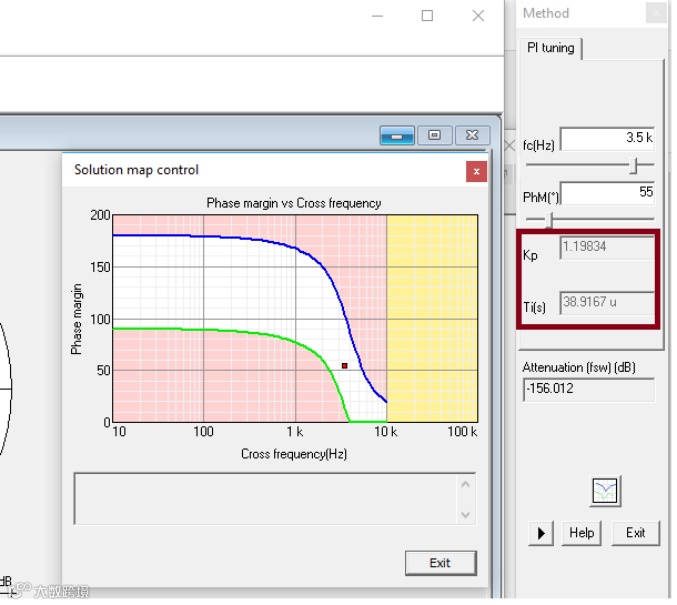Click the 'Cross frequency(Hz)' axis label
Viewport: 677px width, 605px height.
294,454
